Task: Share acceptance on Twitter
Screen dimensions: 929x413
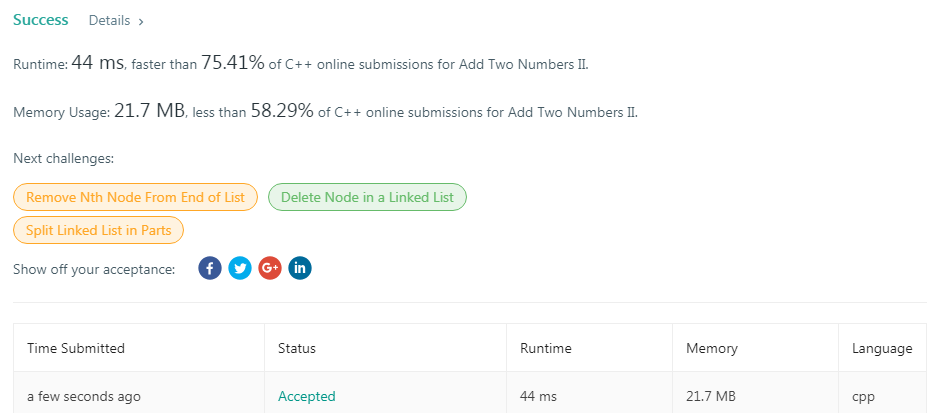Action: tap(240, 268)
